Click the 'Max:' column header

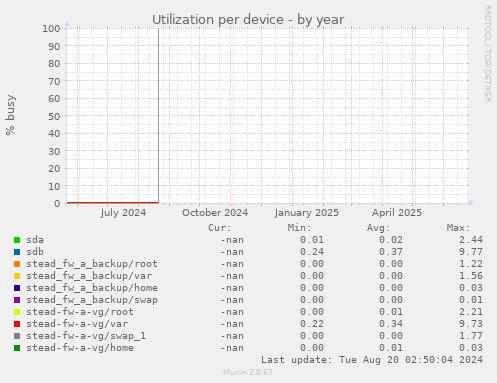(458, 228)
